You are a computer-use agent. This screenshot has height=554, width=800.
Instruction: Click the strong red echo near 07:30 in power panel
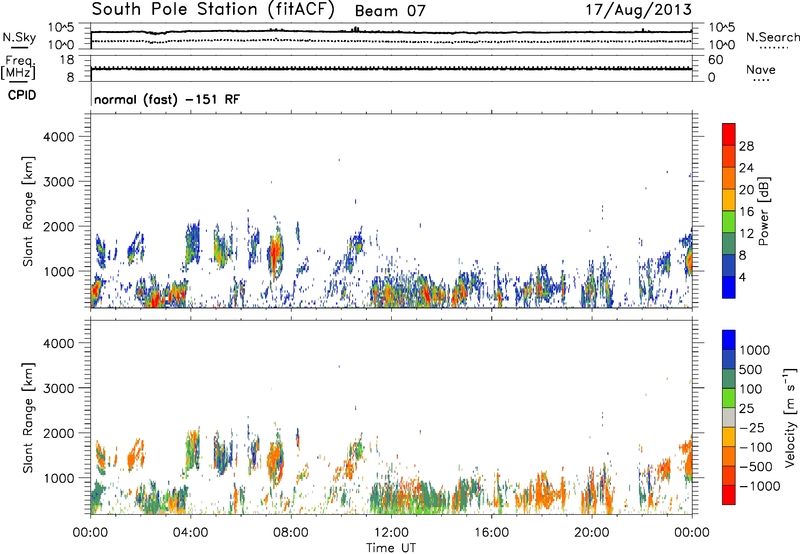click(276, 253)
